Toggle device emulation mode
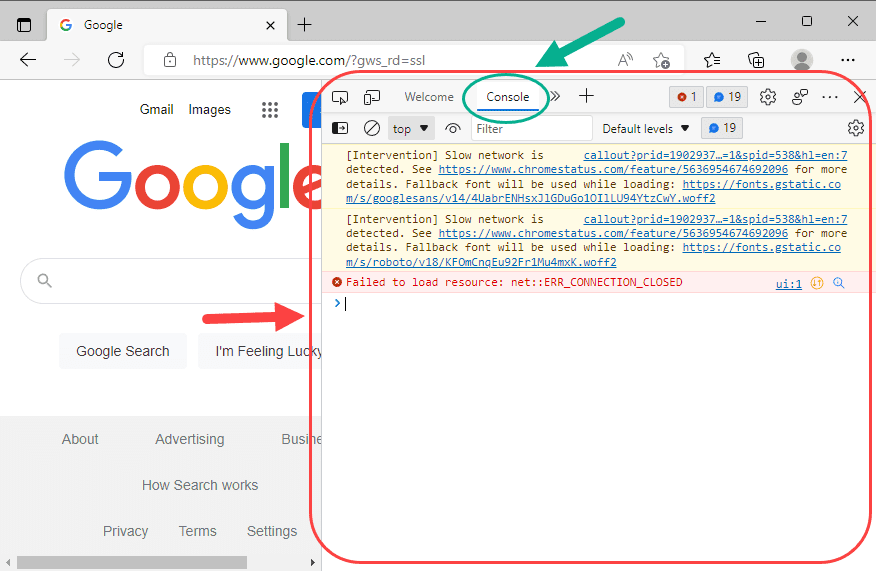Image resolution: width=876 pixels, height=571 pixels. point(372,97)
